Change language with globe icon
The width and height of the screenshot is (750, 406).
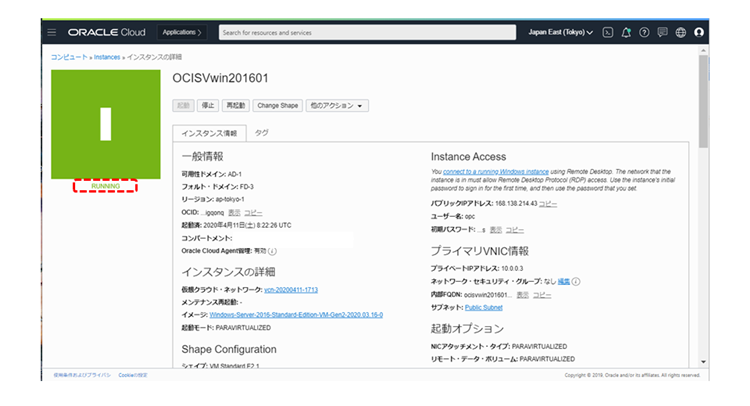[x=681, y=33]
